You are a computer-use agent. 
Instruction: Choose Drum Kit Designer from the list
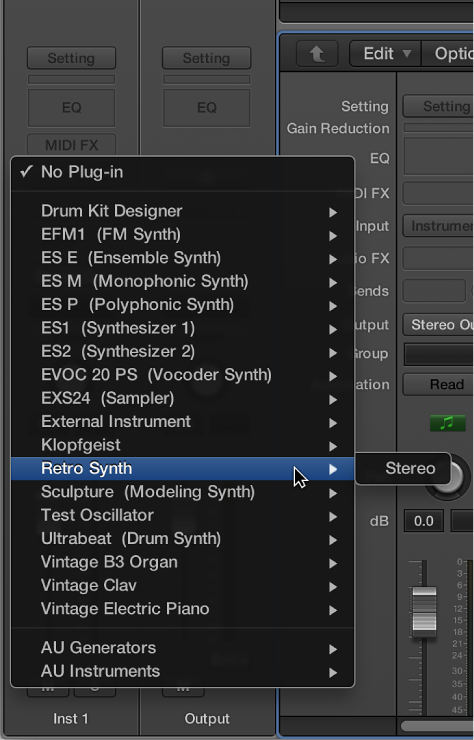183,211
